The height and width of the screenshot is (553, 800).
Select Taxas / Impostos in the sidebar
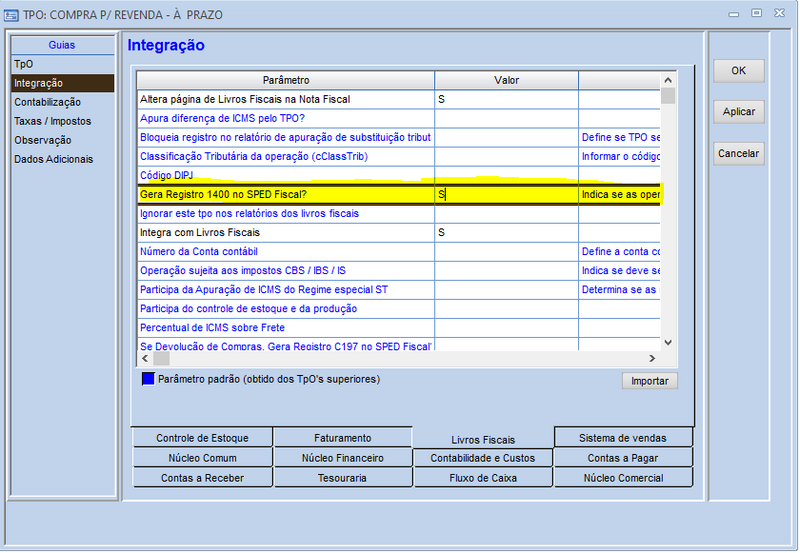52,121
